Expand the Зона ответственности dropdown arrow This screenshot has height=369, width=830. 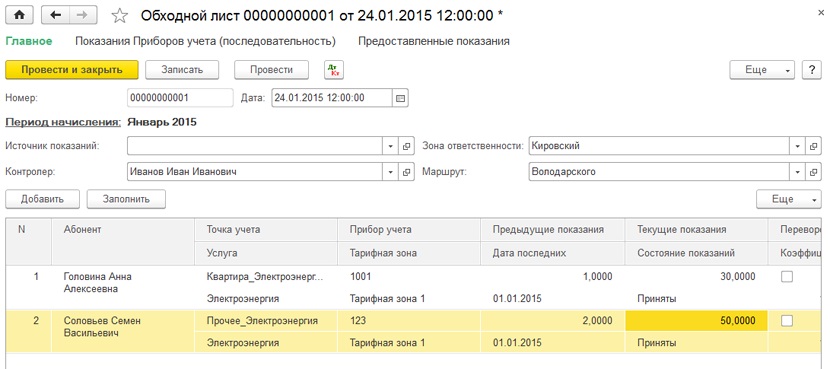coord(797,146)
